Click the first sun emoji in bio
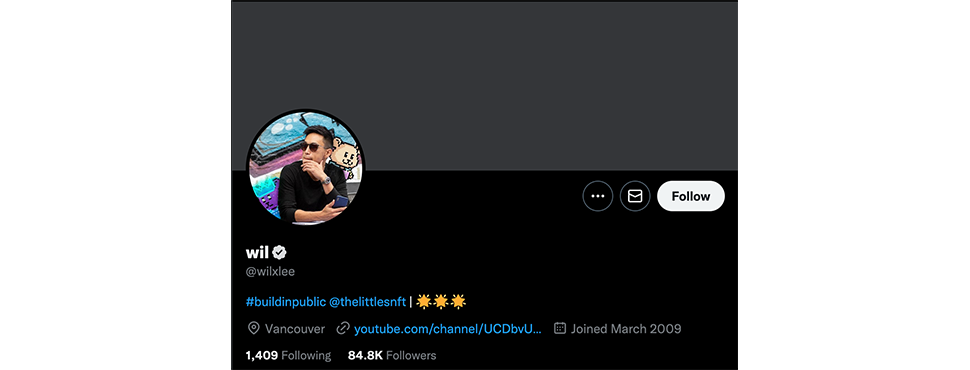The width and height of the screenshot is (970, 370). 424,302
